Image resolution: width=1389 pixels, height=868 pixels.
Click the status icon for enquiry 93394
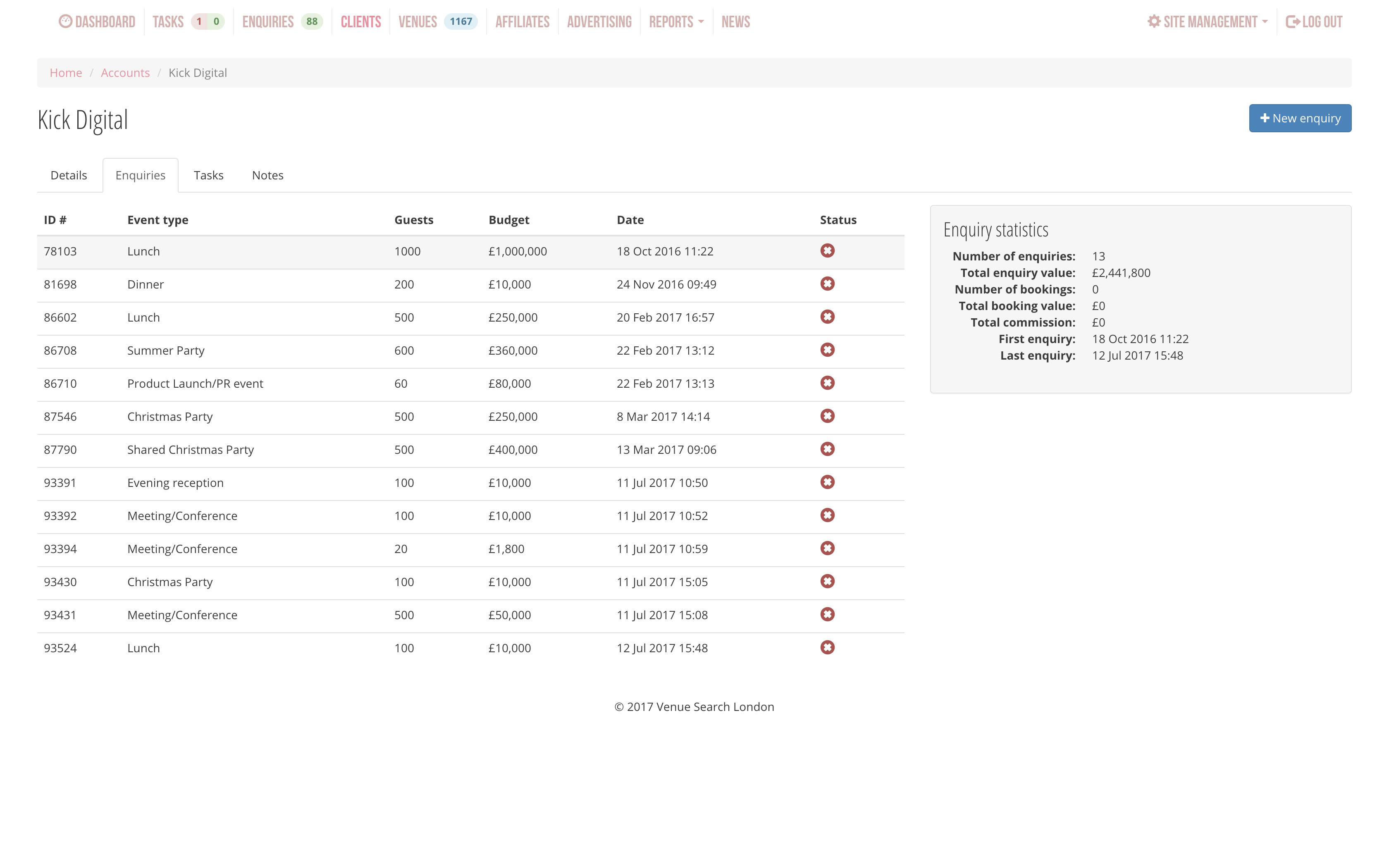click(x=827, y=548)
